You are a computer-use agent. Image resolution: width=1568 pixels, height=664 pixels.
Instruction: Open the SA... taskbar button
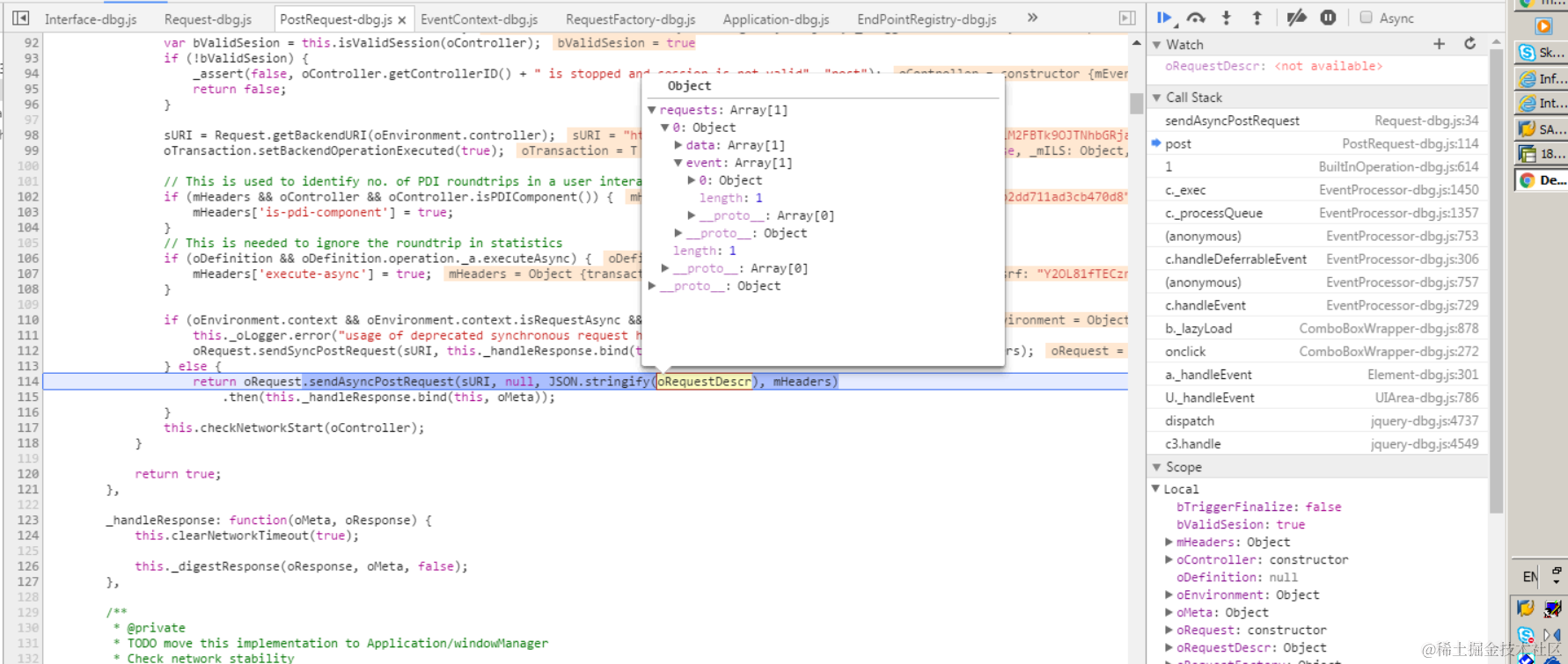pos(1541,128)
